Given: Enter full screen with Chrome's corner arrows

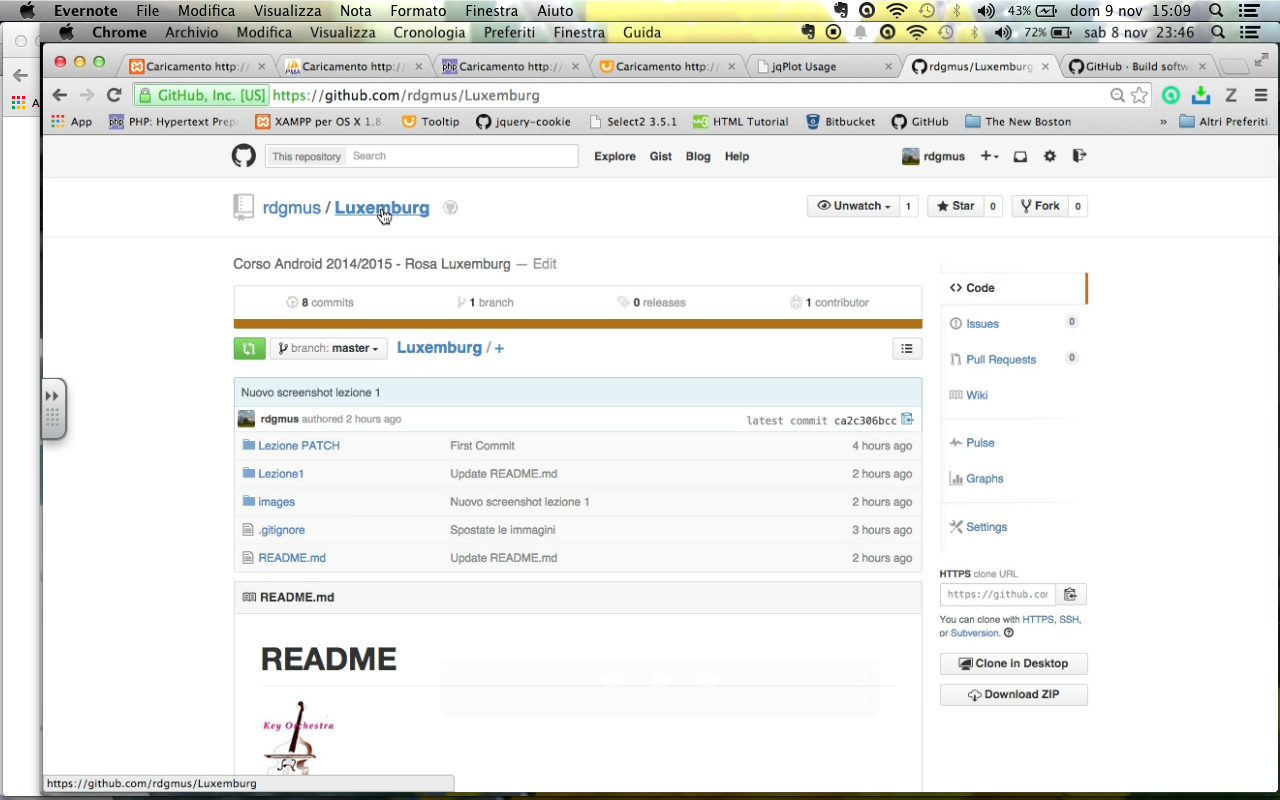Looking at the screenshot, I should (x=1262, y=60).
